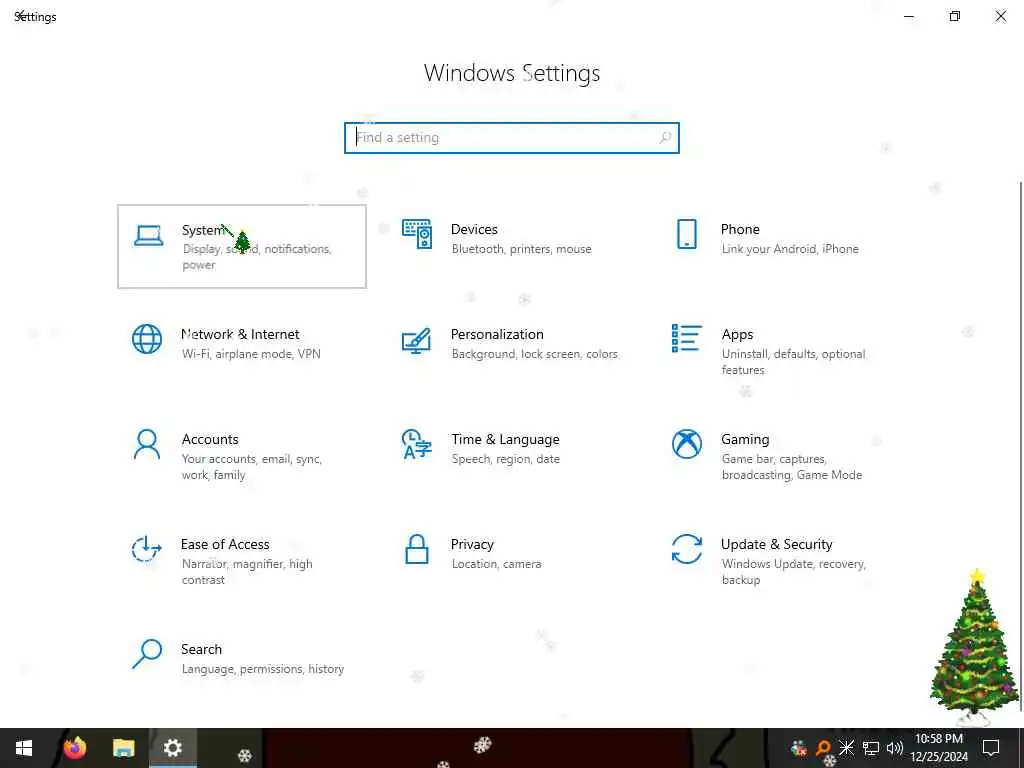The width and height of the screenshot is (1024, 768).
Task: Open the Gaming heading link
Action: tap(745, 440)
